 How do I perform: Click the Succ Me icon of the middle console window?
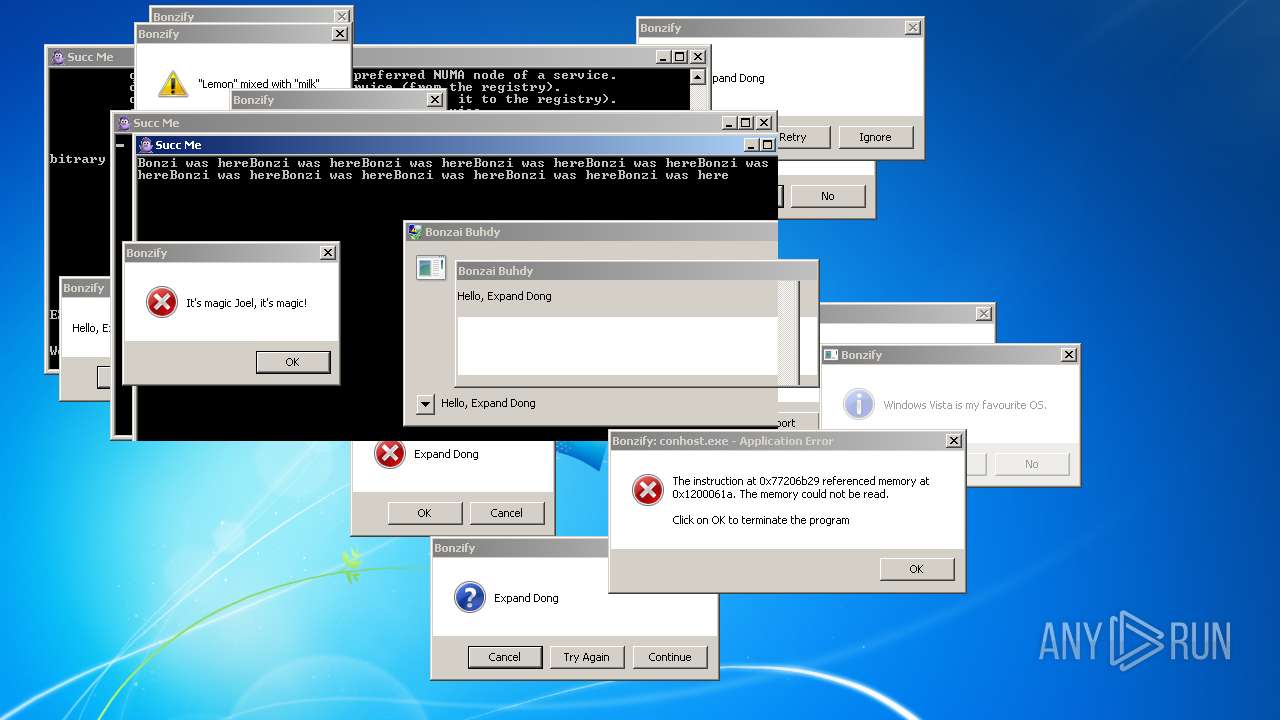[124, 123]
